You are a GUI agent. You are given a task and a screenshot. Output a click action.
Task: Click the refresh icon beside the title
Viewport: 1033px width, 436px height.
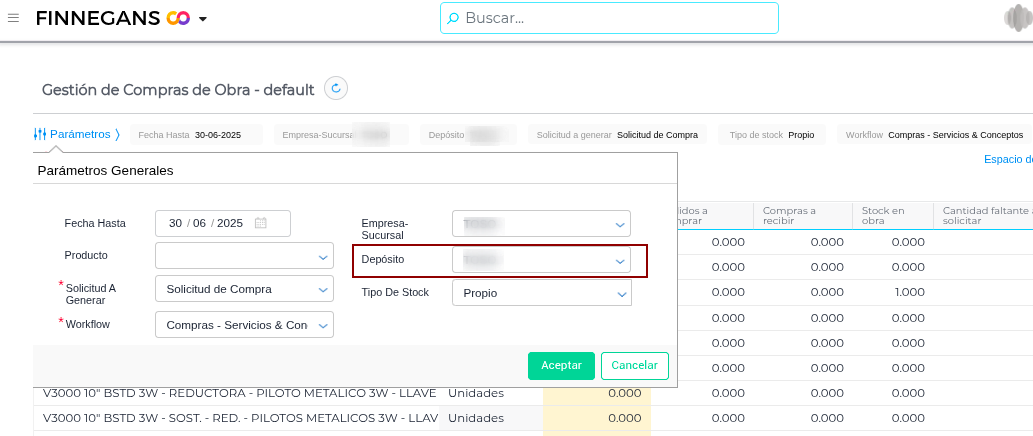(336, 88)
